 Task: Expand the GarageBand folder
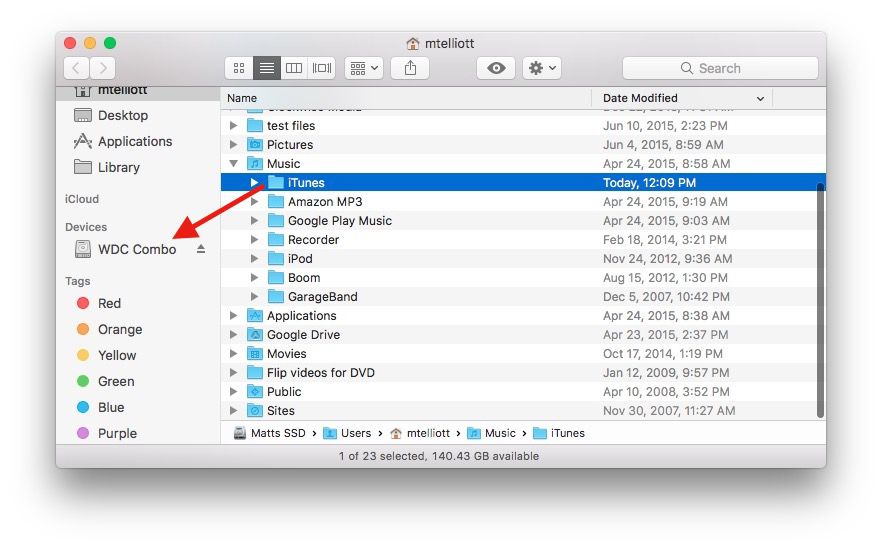[254, 297]
